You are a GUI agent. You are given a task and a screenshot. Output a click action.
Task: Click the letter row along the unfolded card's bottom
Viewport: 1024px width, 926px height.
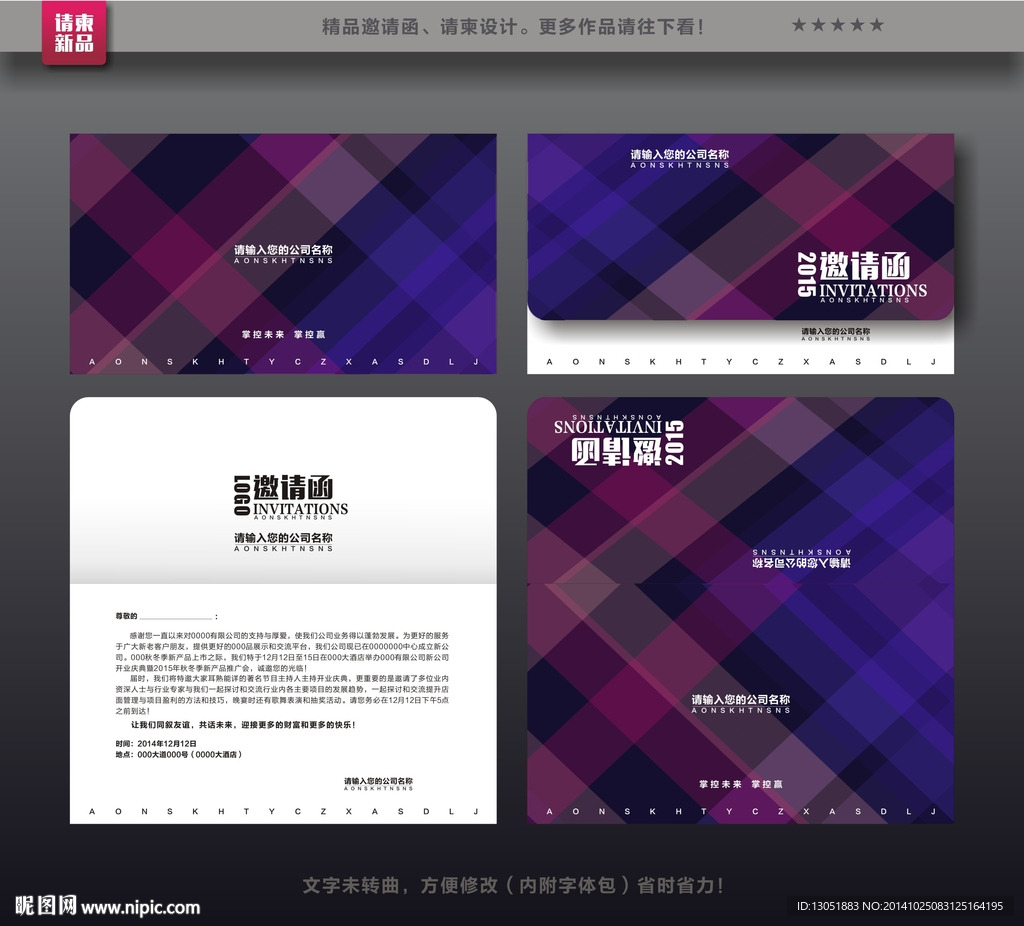pos(741,811)
